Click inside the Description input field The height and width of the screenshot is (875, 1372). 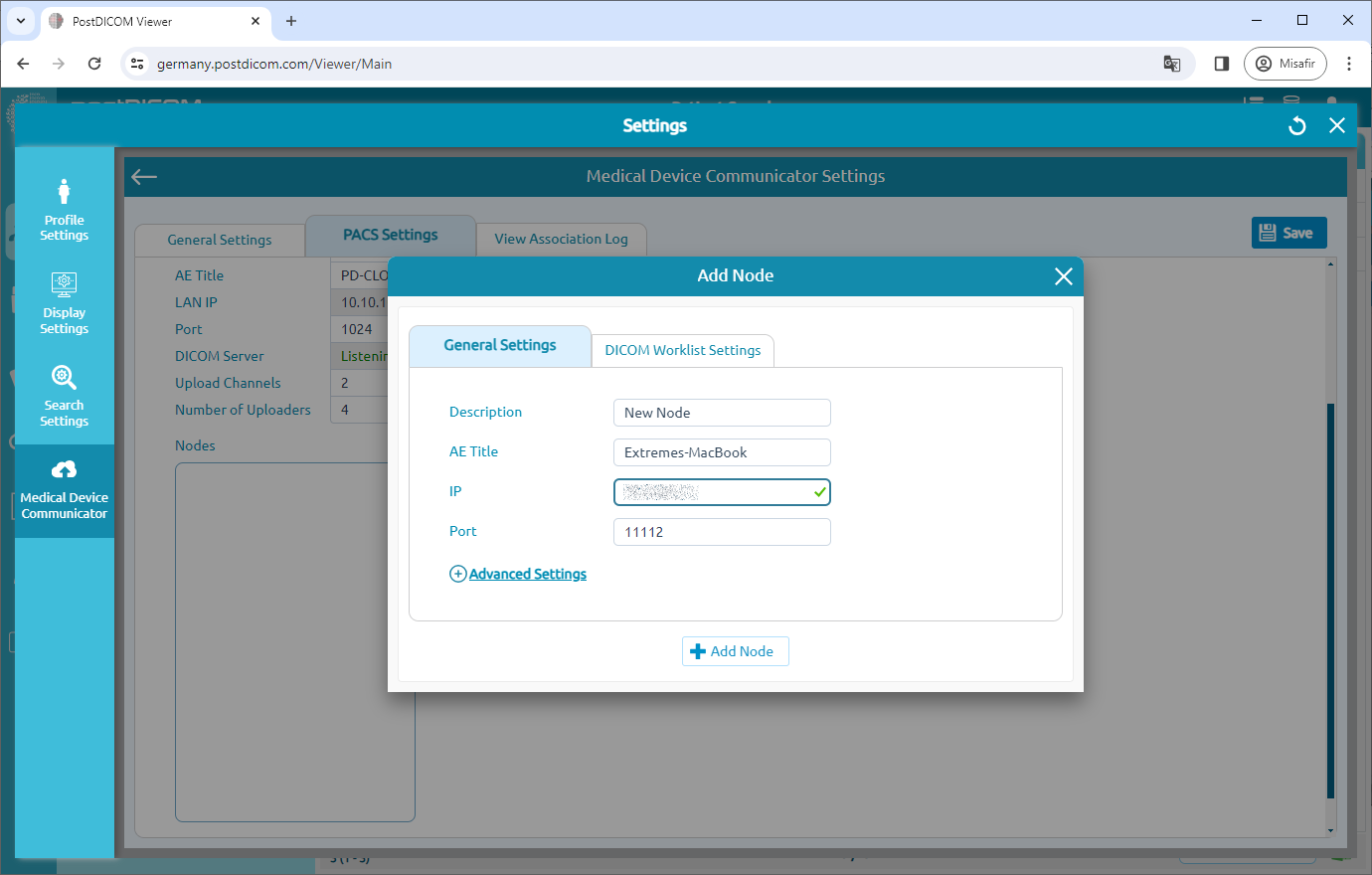(721, 412)
